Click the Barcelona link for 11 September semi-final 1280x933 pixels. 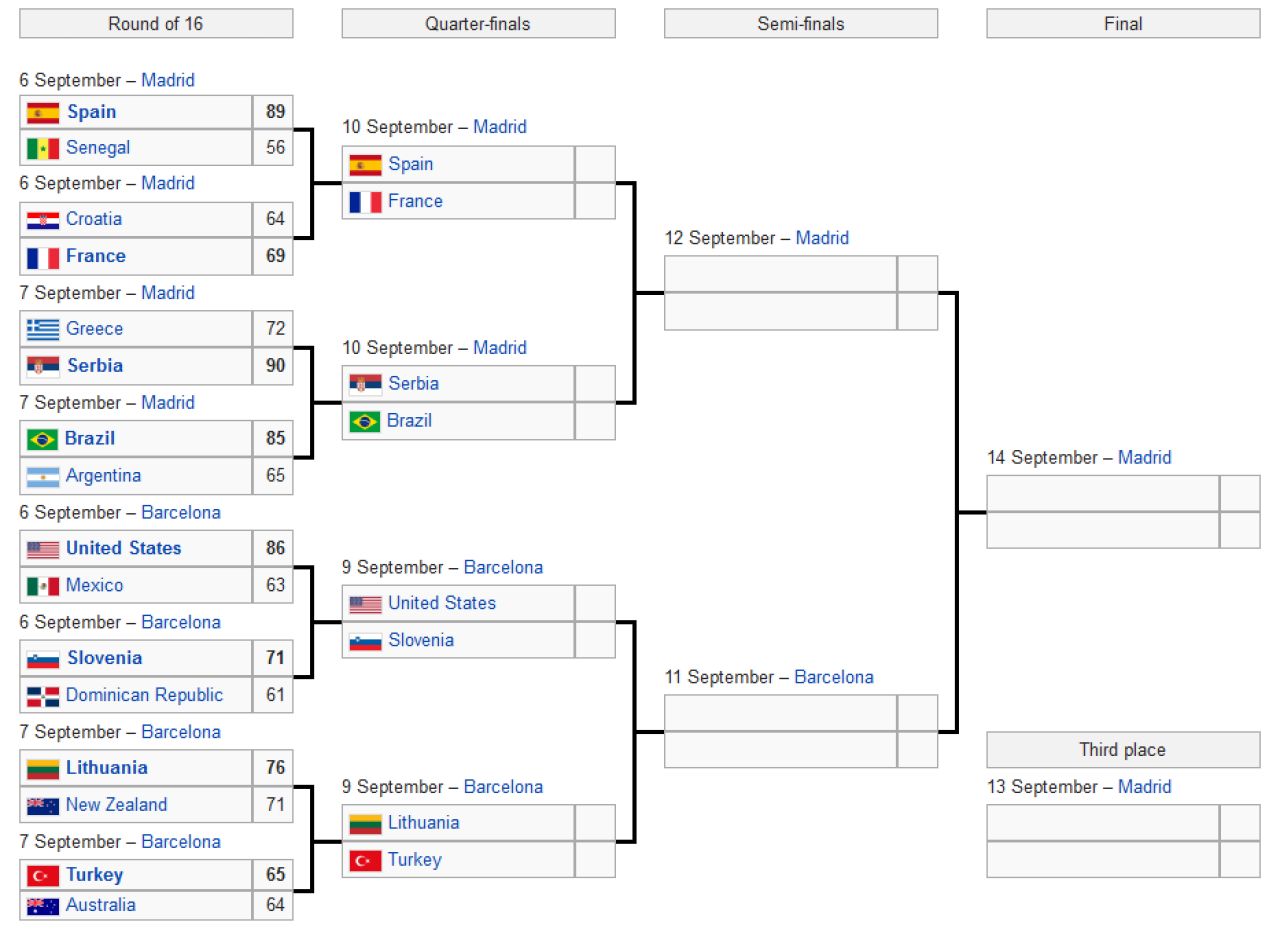(834, 677)
